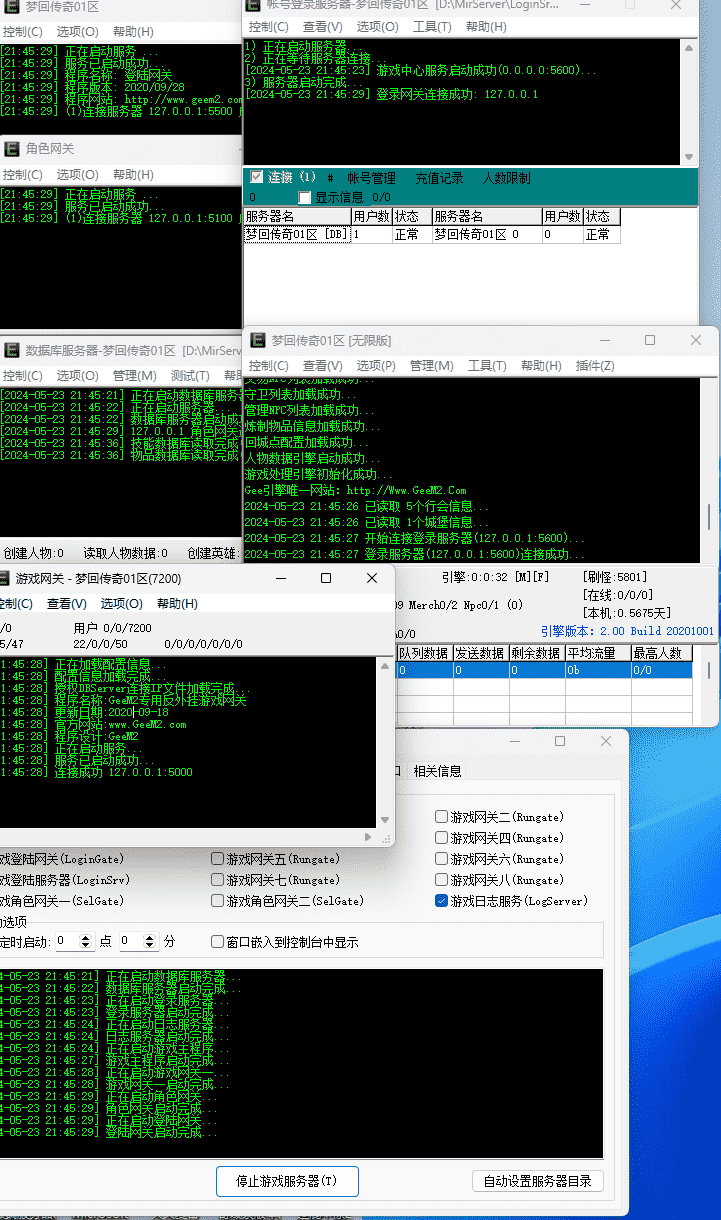Open 插件(Z) menu in engine window
The height and width of the screenshot is (1220, 721).
[595, 366]
